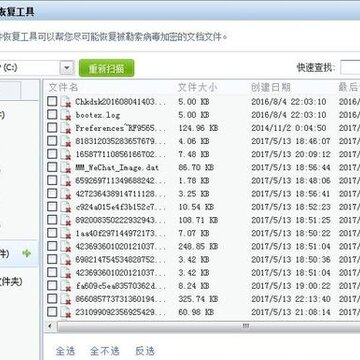Viewport: 360px width, 360px height.
Task: Select file name starting fa609c5ea83570362d
Action: (121, 286)
